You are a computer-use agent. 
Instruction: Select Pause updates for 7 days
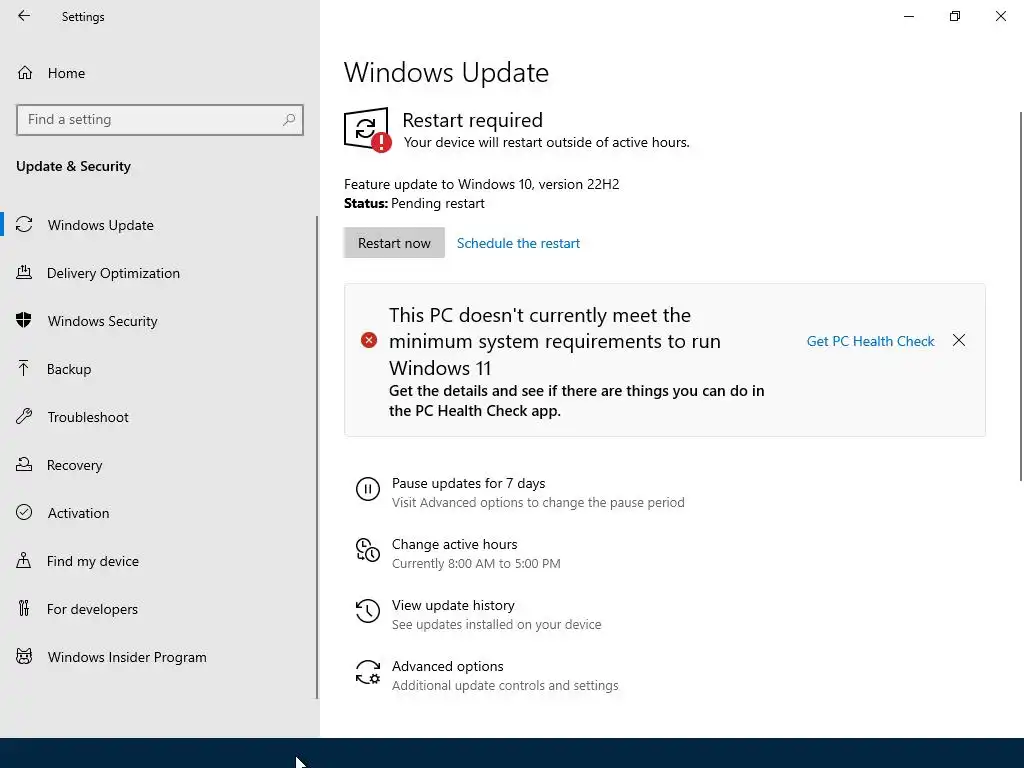[x=468, y=483]
